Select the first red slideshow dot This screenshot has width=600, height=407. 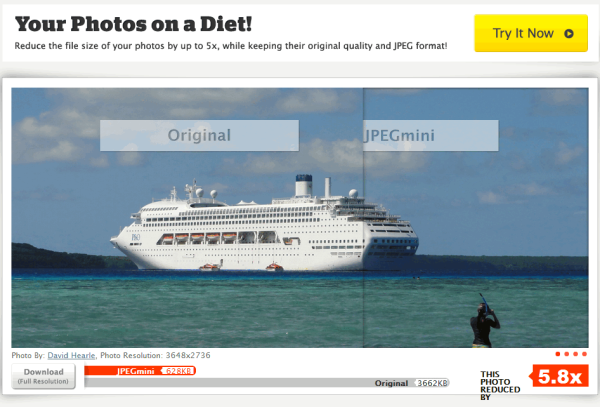(558, 354)
